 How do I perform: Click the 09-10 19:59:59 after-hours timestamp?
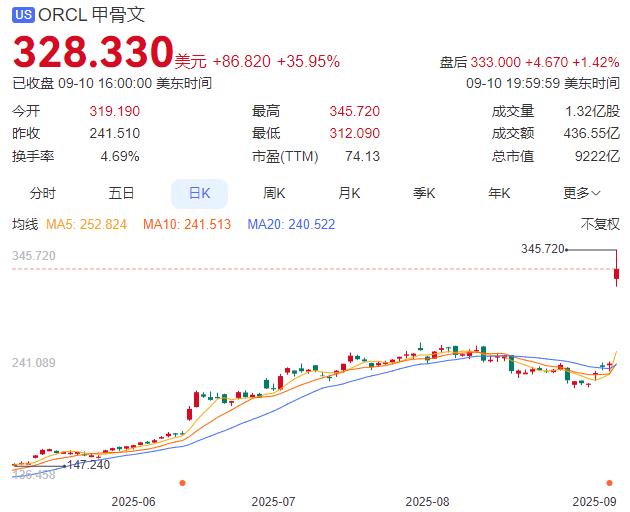coord(543,84)
